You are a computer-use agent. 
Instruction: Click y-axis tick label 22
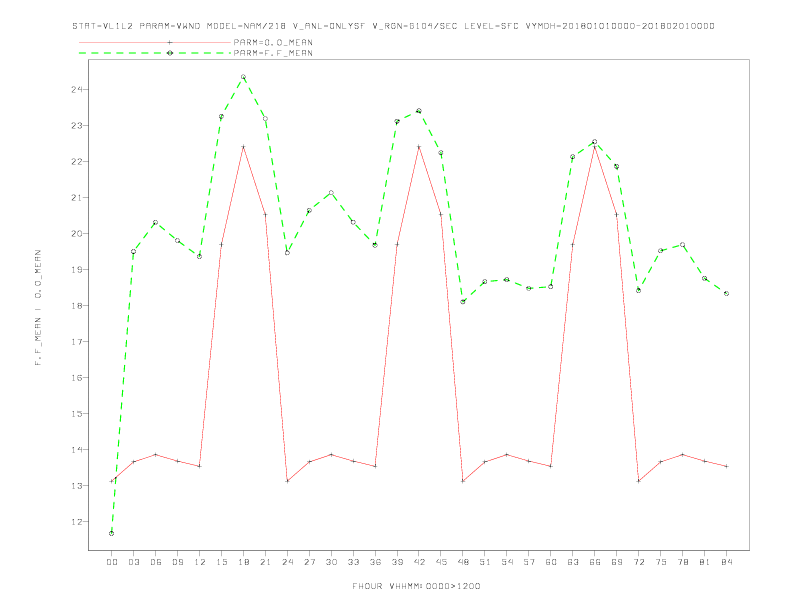click(77, 162)
